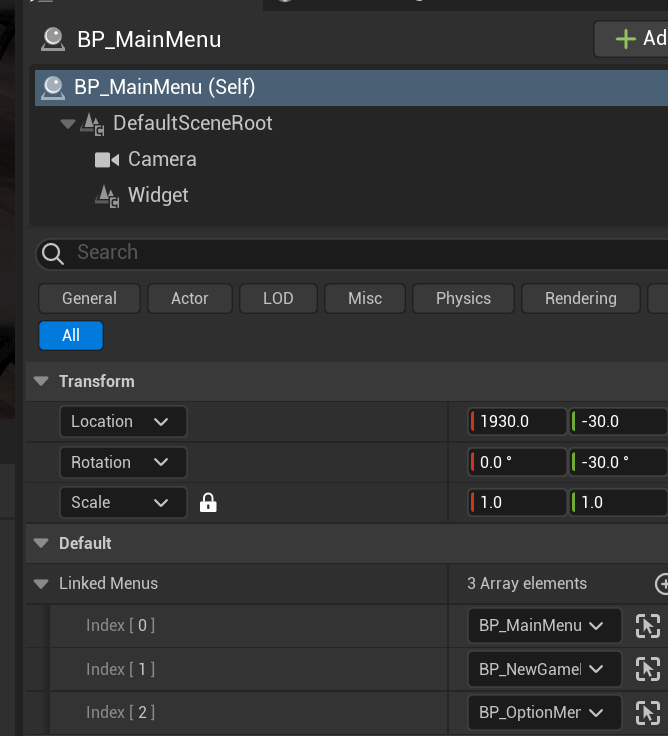The height and width of the screenshot is (736, 668).
Task: Open the Location type dropdown
Action: (x=123, y=422)
